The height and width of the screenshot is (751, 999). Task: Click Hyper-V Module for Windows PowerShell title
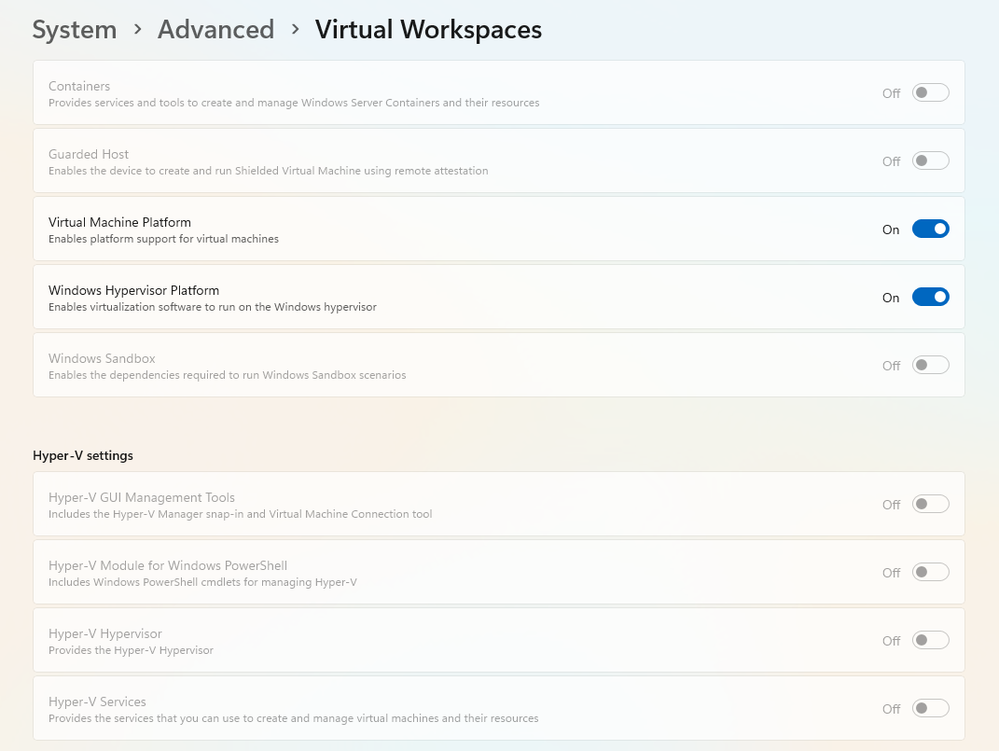[x=168, y=566]
